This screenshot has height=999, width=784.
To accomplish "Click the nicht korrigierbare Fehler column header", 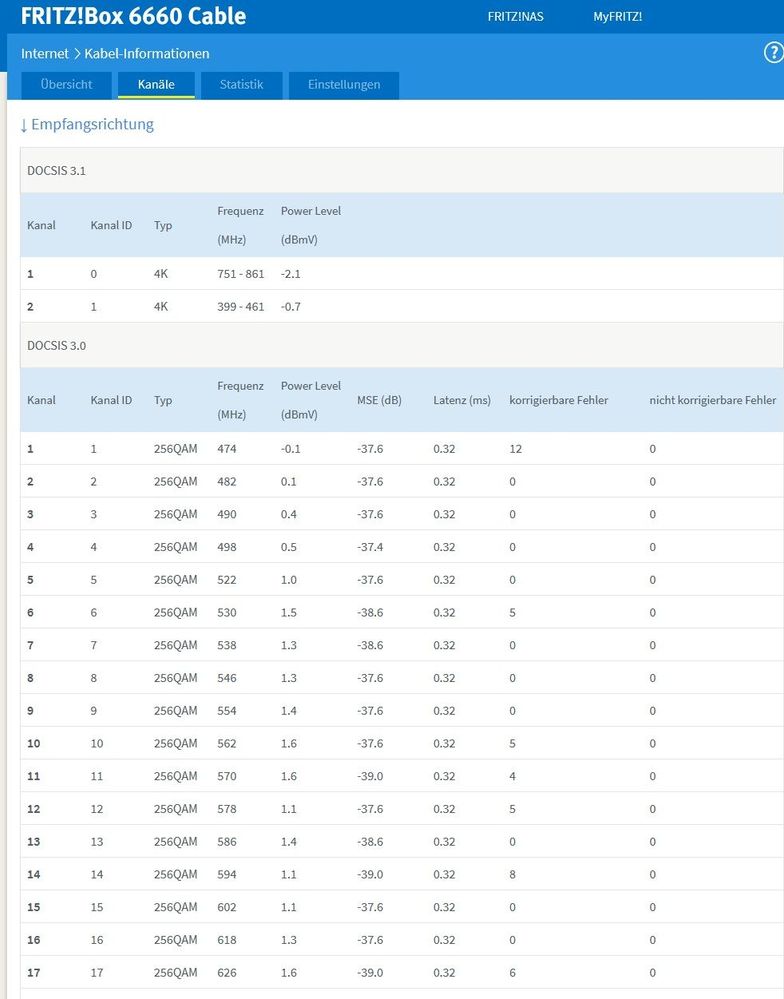I will pyautogui.click(x=712, y=400).
